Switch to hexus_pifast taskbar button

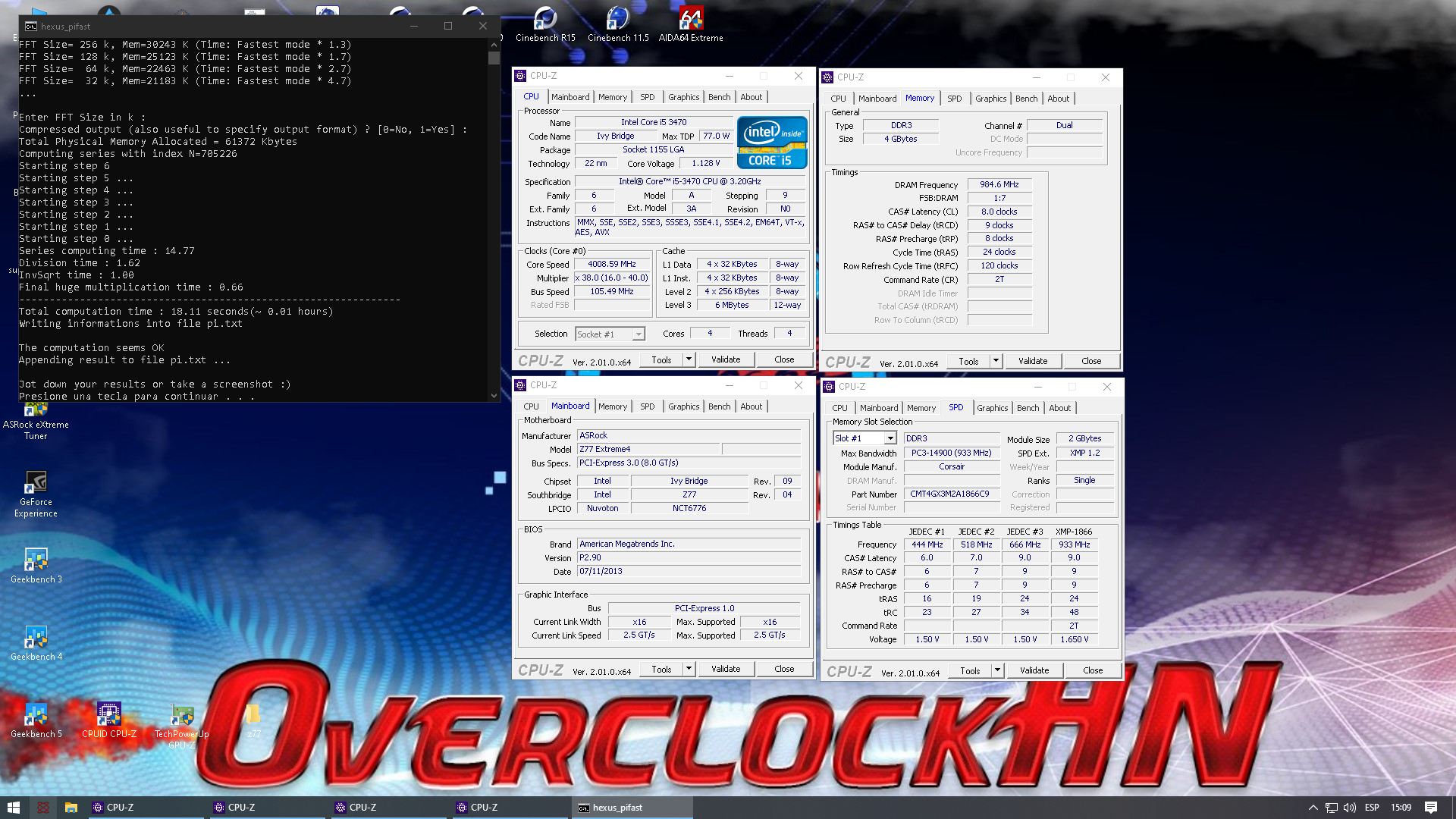click(x=632, y=808)
